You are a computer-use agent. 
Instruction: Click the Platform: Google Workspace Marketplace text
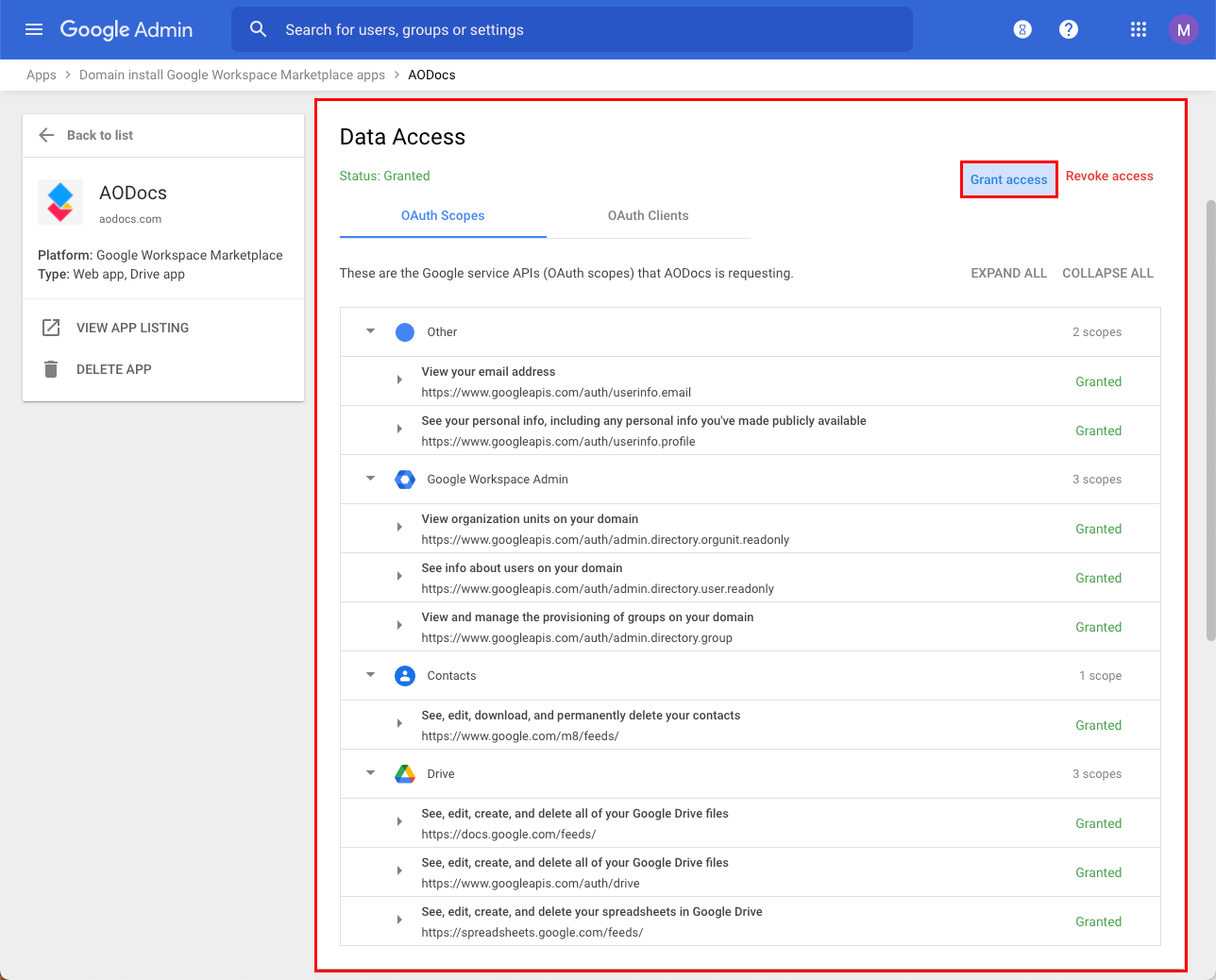[x=160, y=255]
